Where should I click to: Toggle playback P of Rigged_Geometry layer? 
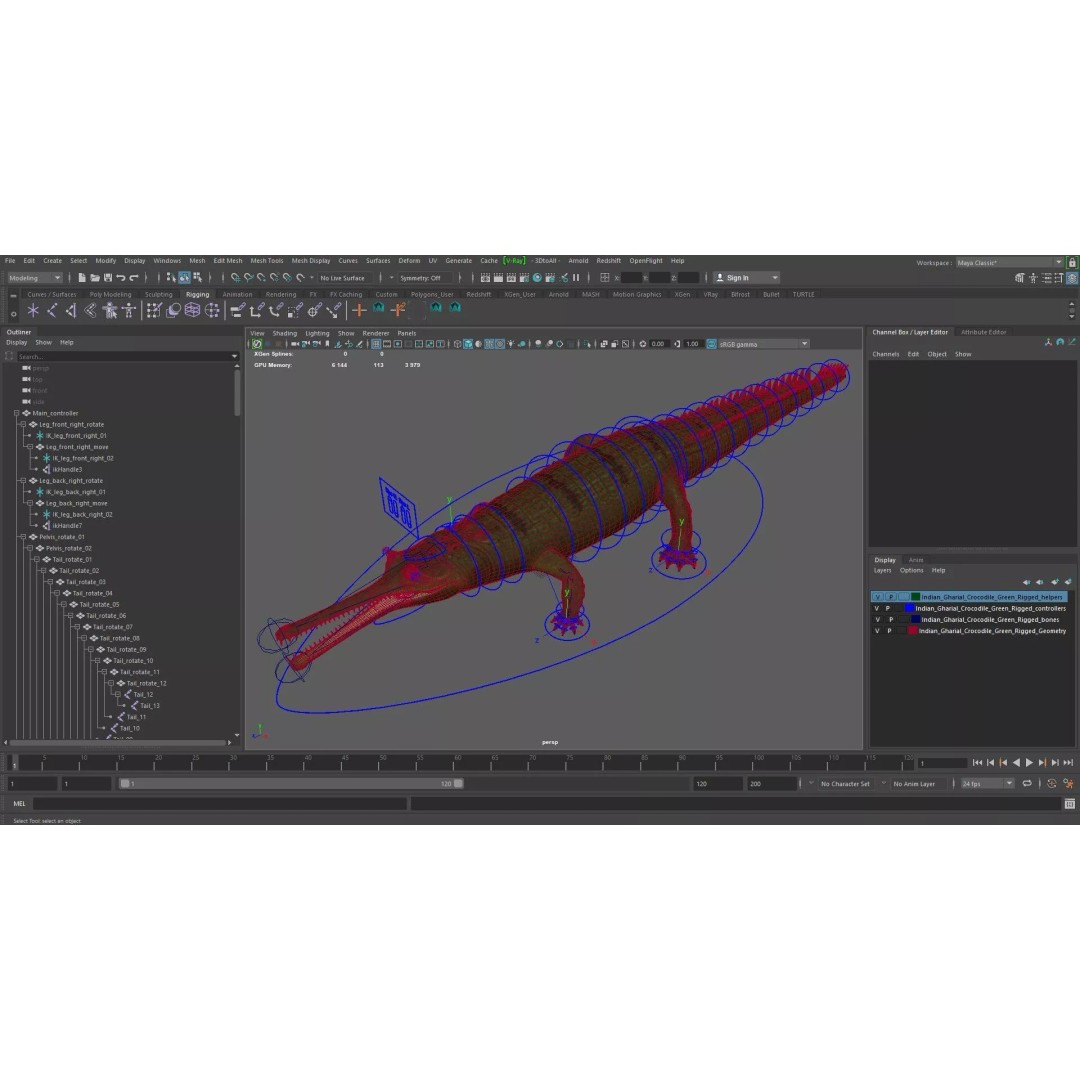point(889,630)
